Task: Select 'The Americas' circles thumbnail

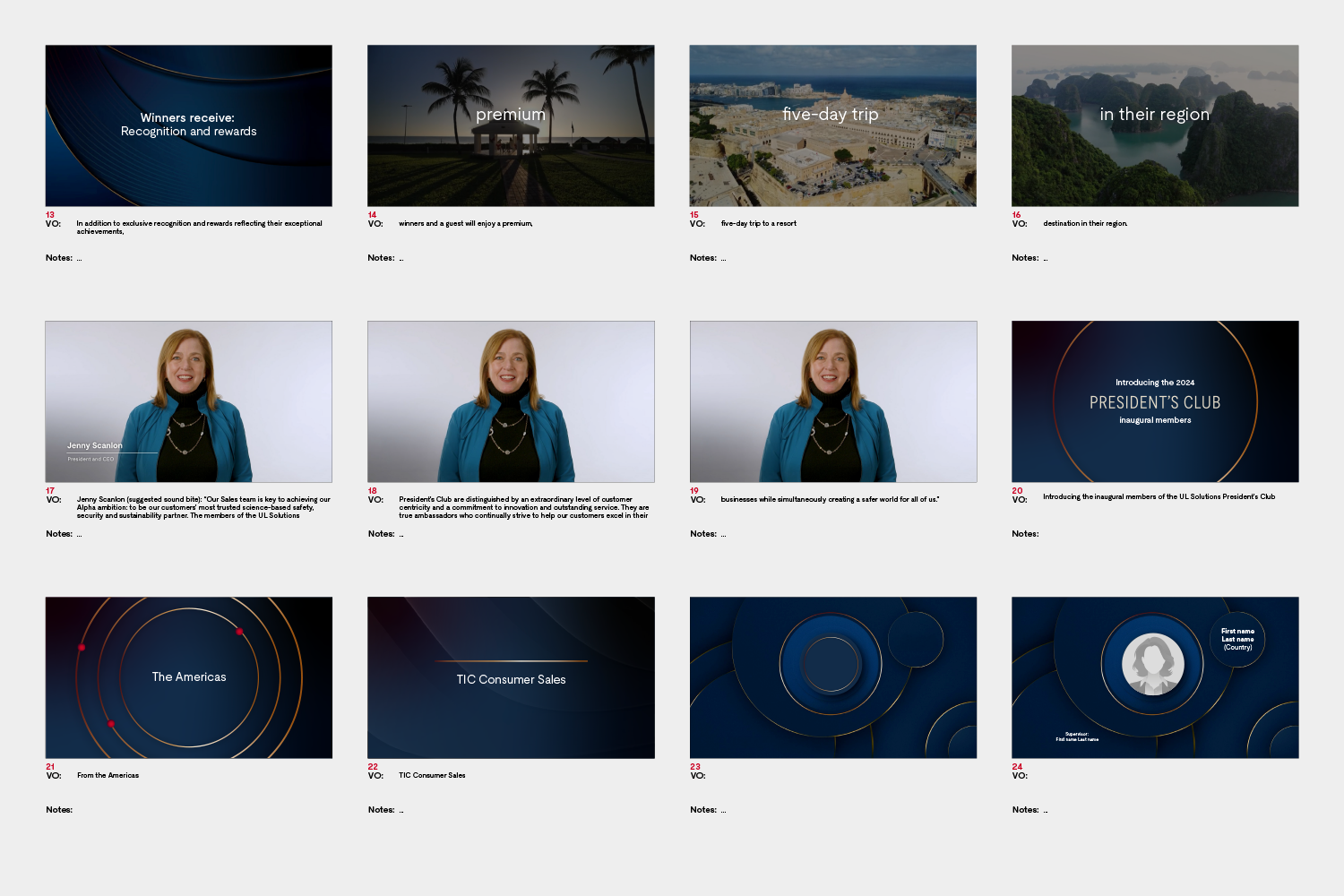Action: (188, 677)
